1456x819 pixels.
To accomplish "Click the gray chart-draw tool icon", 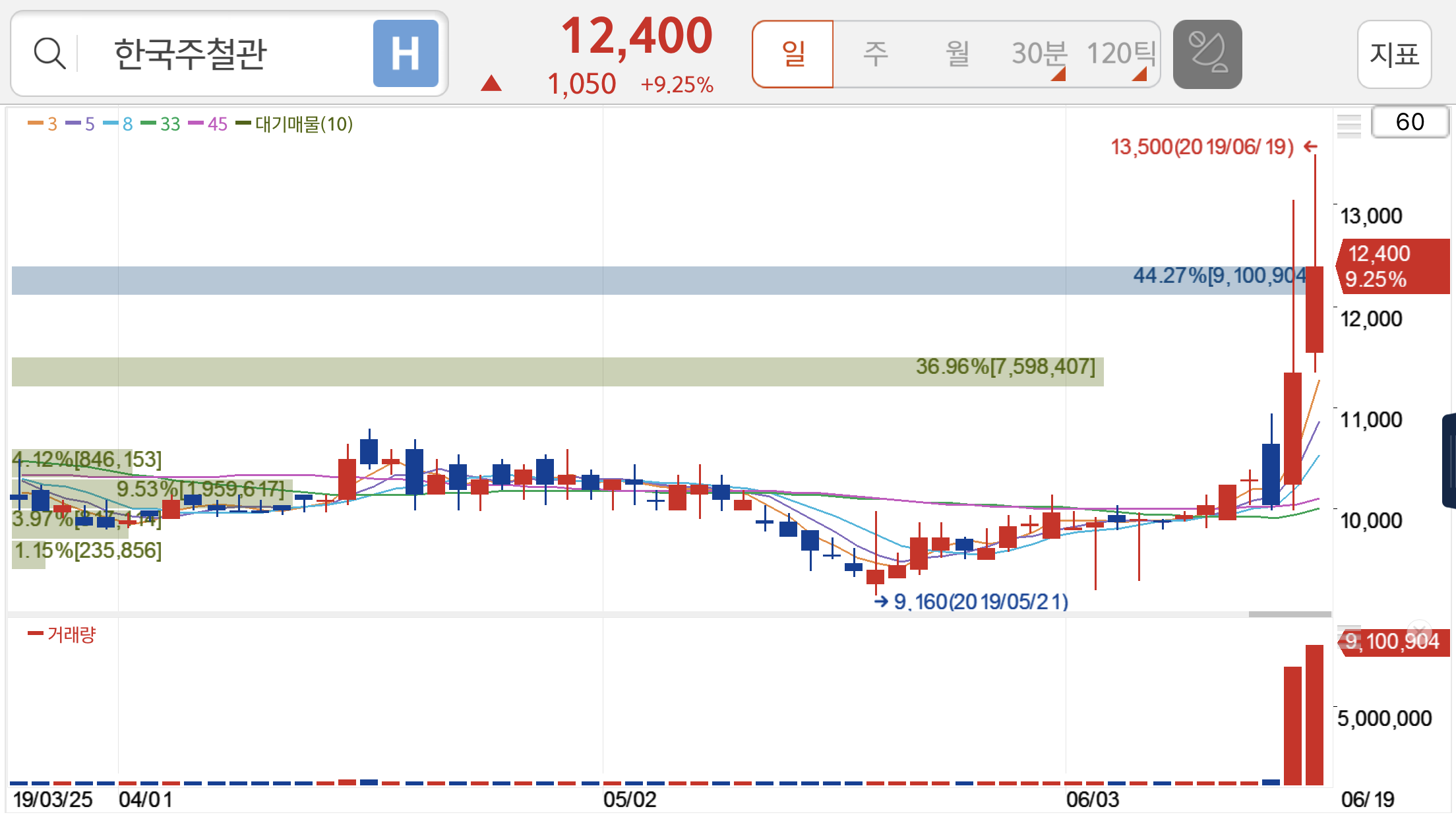I will (1207, 53).
